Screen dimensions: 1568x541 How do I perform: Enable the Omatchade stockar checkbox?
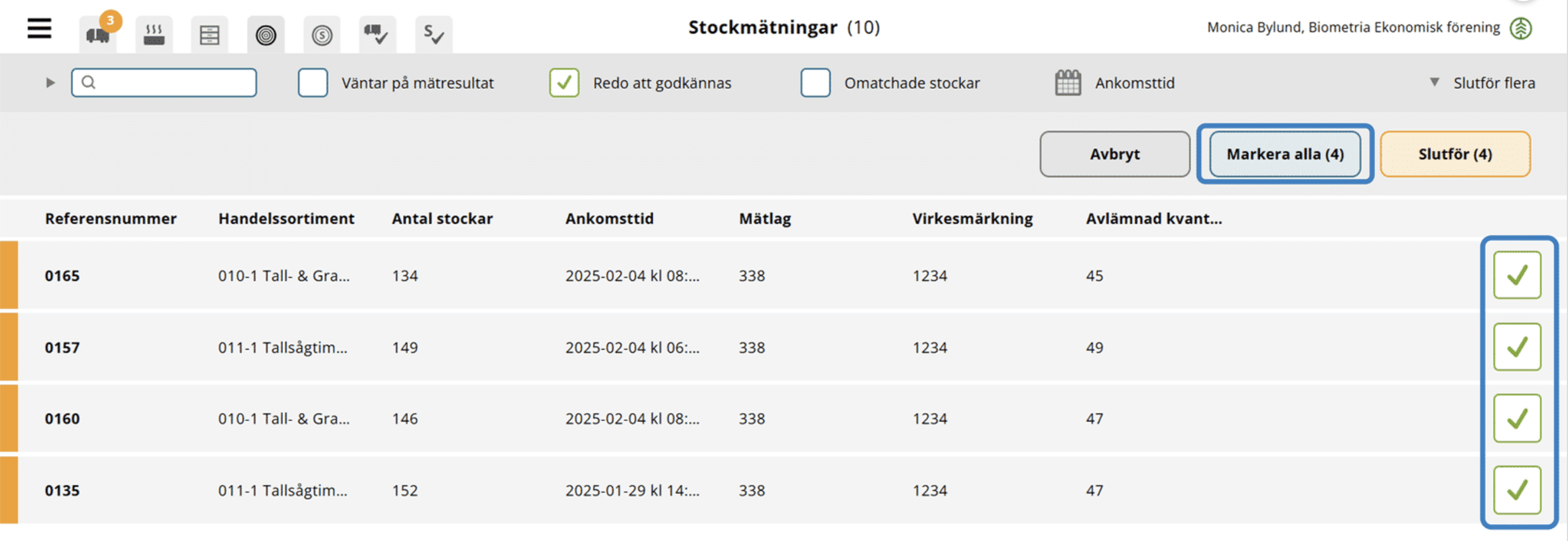tap(816, 83)
